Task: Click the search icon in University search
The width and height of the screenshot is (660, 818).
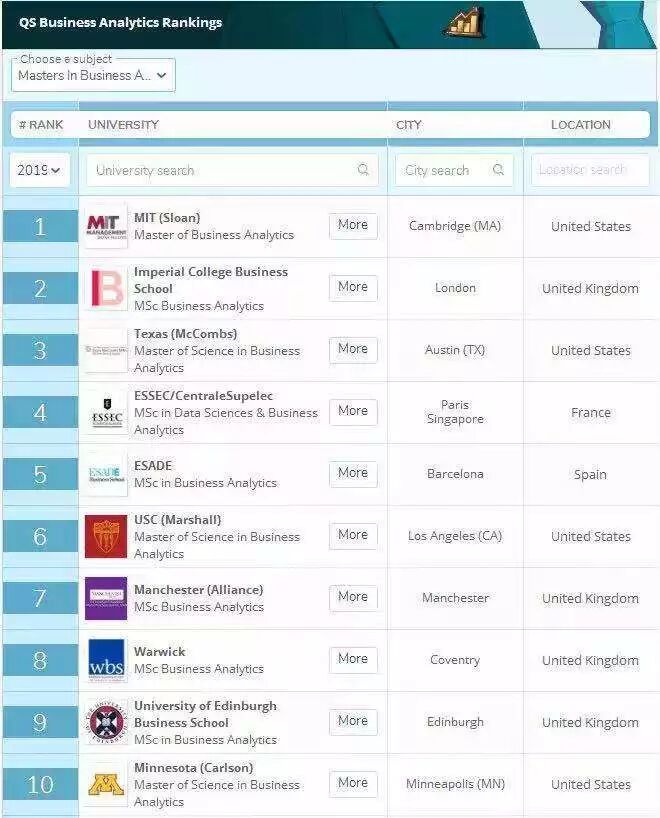Action: pos(363,170)
